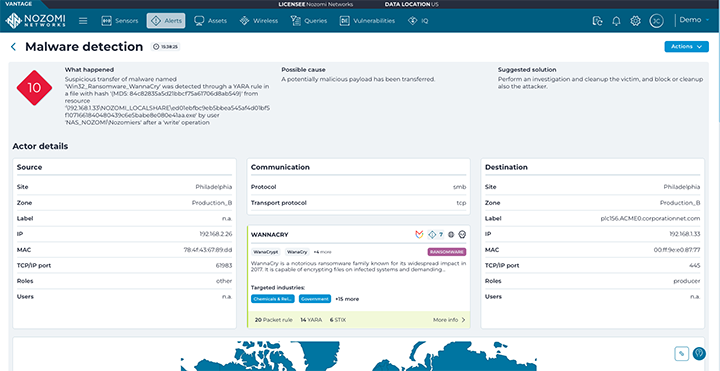Click the Malware detection page title

pyautogui.click(x=84, y=46)
